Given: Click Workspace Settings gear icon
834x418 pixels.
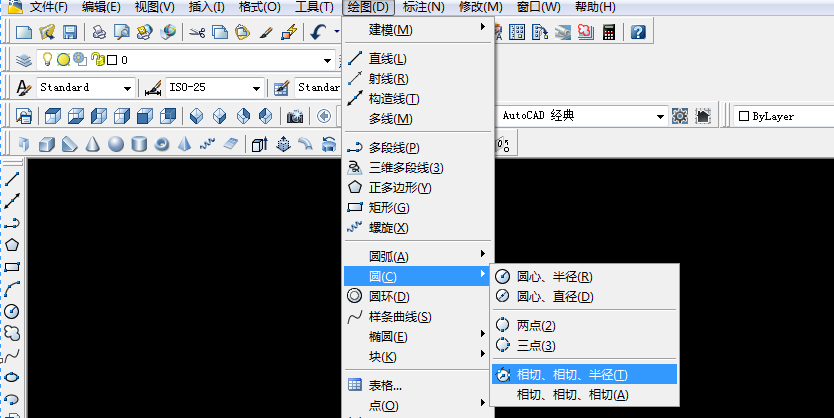Looking at the screenshot, I should [680, 116].
